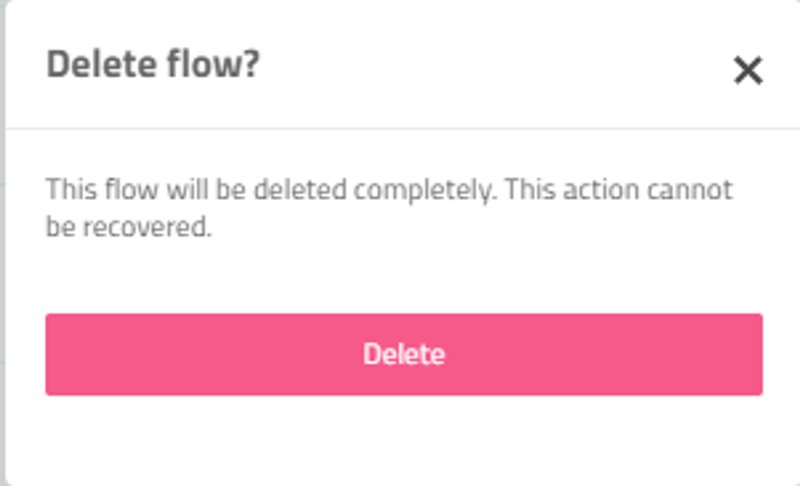Viewport: 800px width, 486px height.
Task: Click the 'be recovered.' line of the message
Action: 129,227
